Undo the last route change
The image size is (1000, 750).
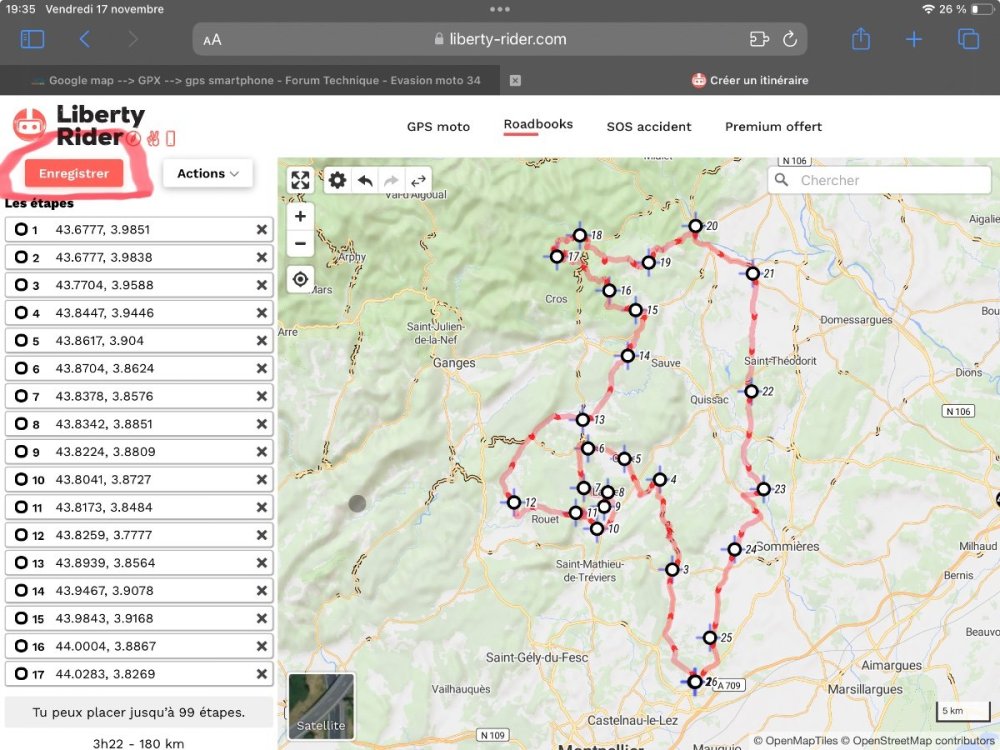tap(365, 180)
